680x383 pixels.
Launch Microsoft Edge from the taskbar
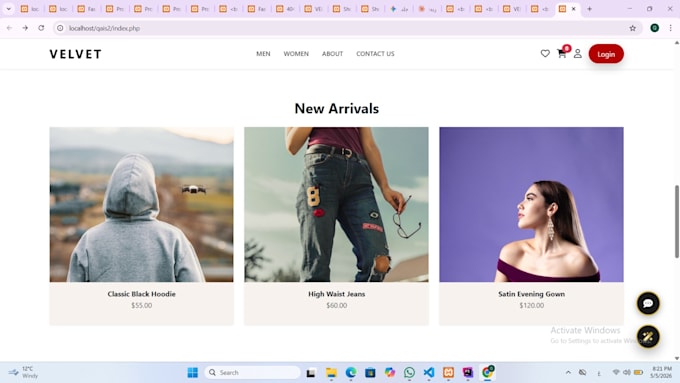pos(351,373)
